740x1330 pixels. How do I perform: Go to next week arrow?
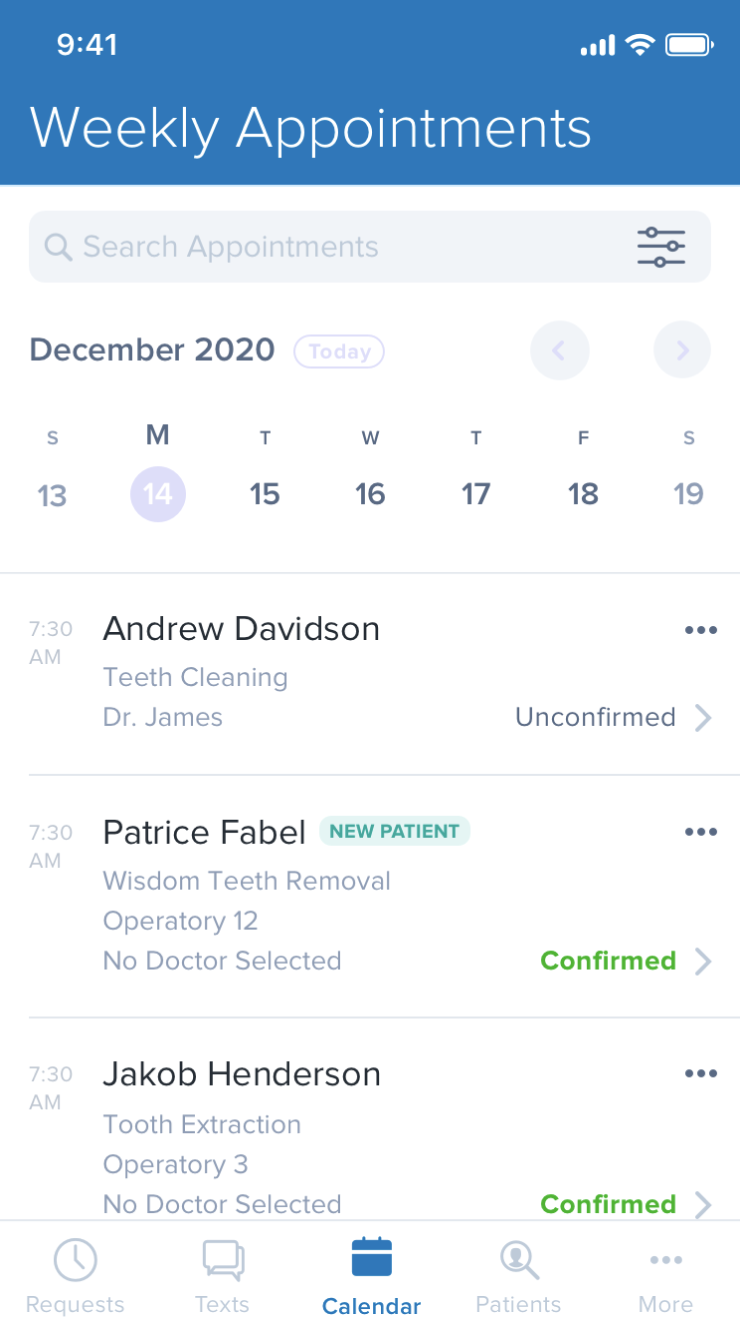tap(682, 350)
